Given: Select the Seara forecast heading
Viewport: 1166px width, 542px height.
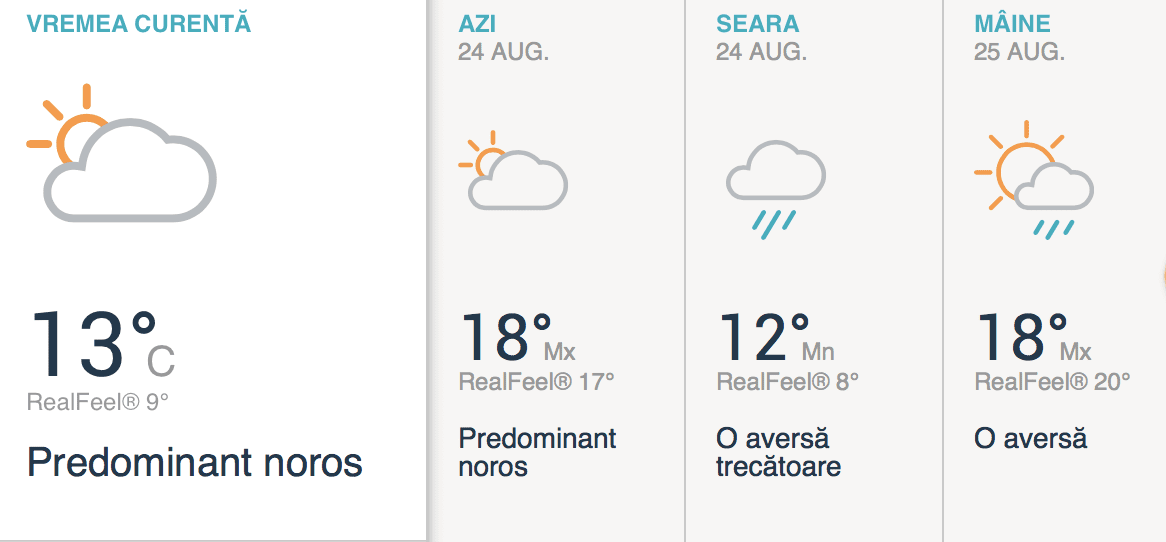Looking at the screenshot, I should coord(757,24).
